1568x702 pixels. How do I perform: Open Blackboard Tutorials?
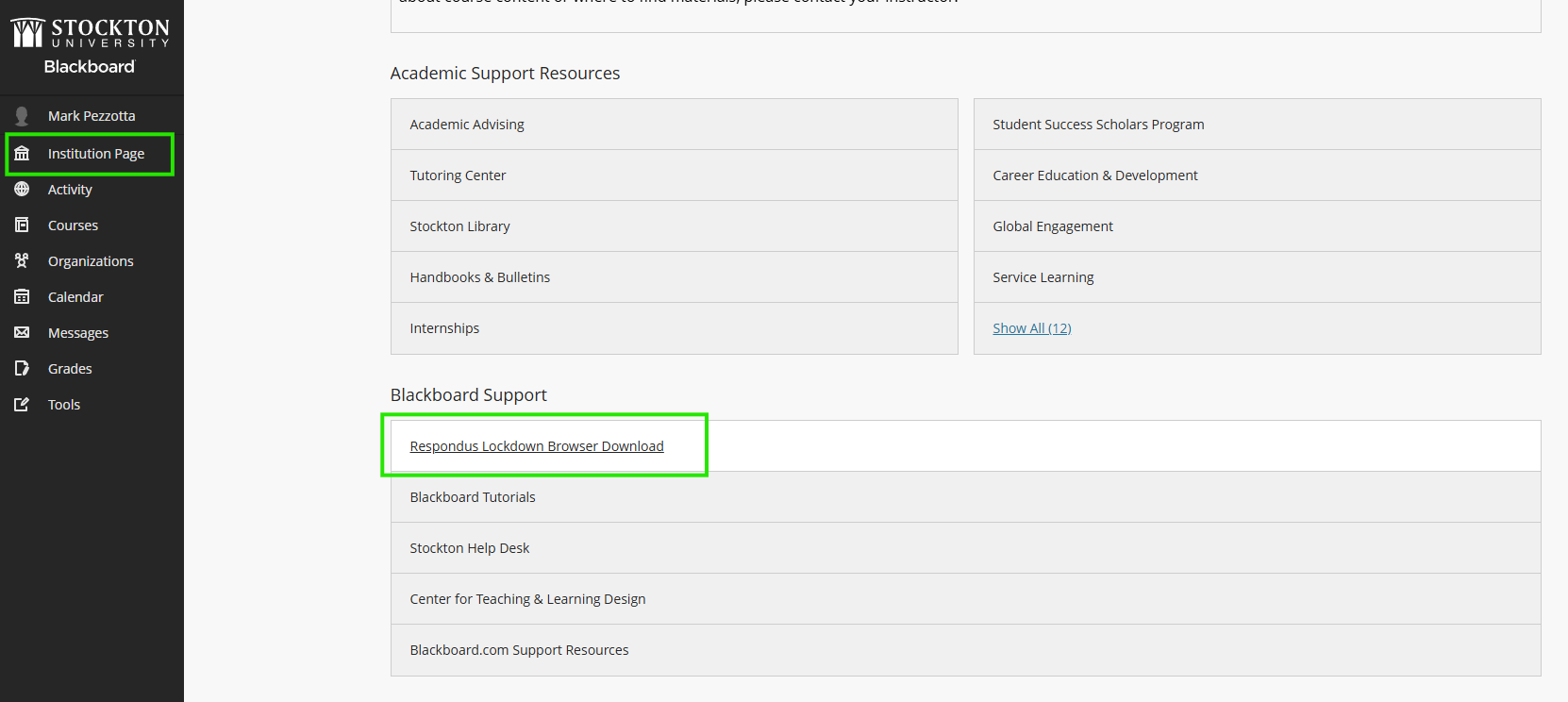click(x=966, y=497)
